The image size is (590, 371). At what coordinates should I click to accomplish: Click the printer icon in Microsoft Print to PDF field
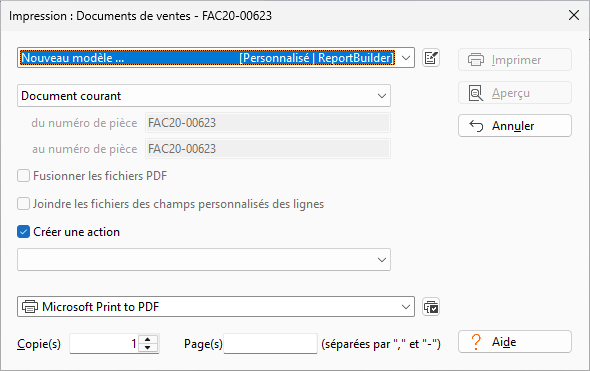(30, 307)
